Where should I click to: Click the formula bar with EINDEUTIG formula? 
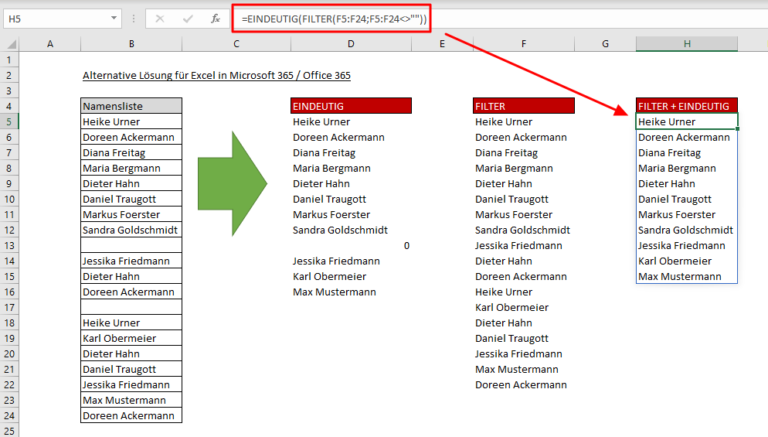(500, 19)
